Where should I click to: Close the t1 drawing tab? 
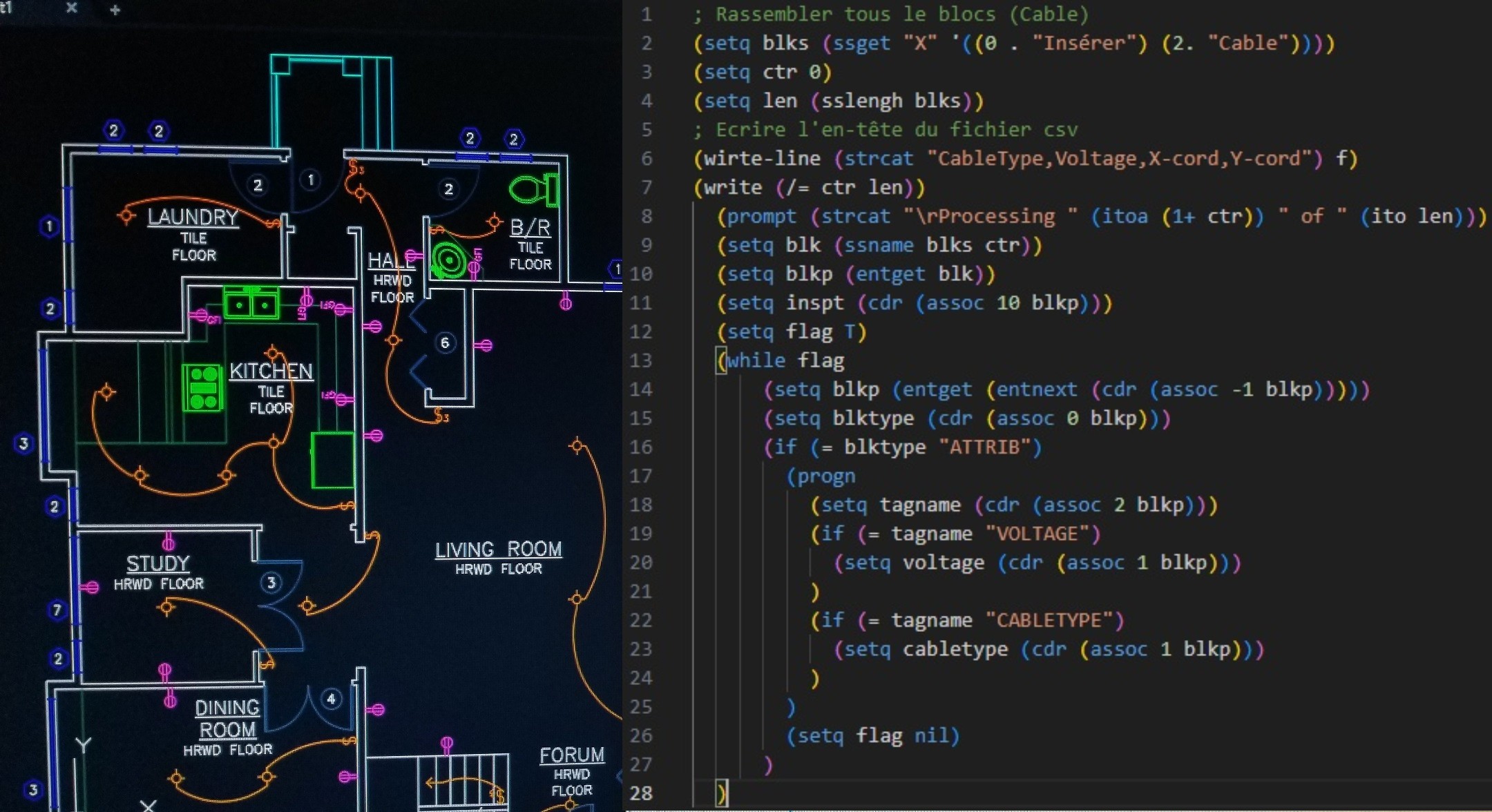(71, 9)
